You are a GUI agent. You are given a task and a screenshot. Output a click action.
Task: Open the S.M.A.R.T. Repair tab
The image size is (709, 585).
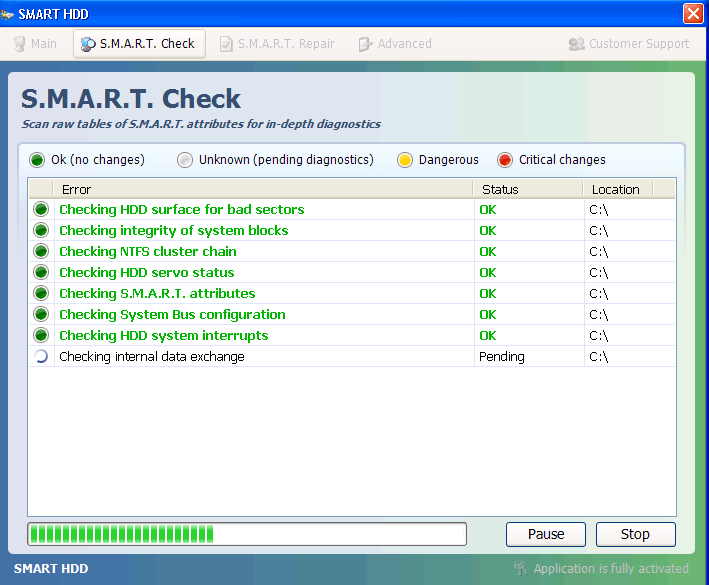pyautogui.click(x=277, y=44)
